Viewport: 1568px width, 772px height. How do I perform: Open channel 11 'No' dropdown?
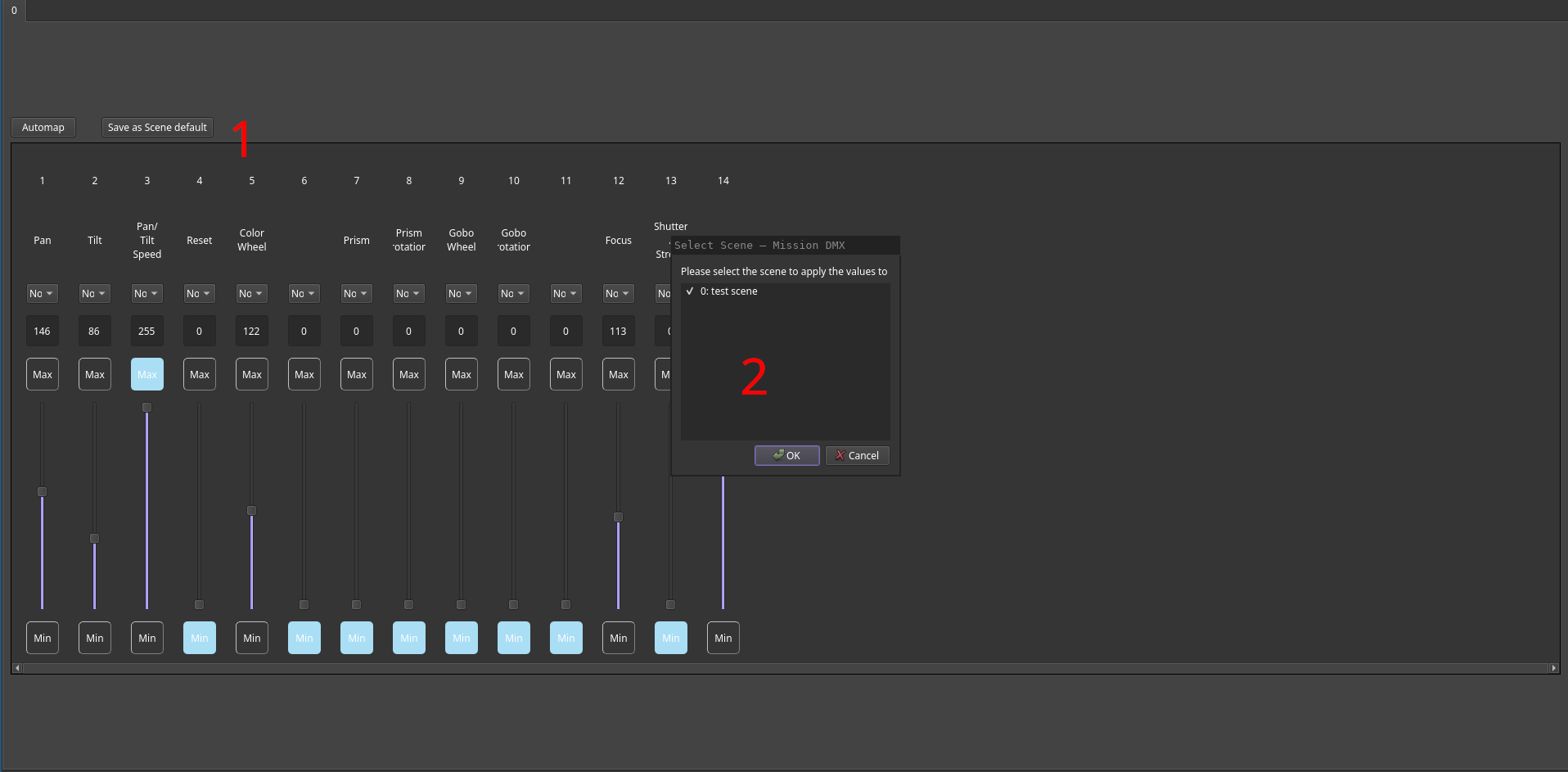pos(565,294)
